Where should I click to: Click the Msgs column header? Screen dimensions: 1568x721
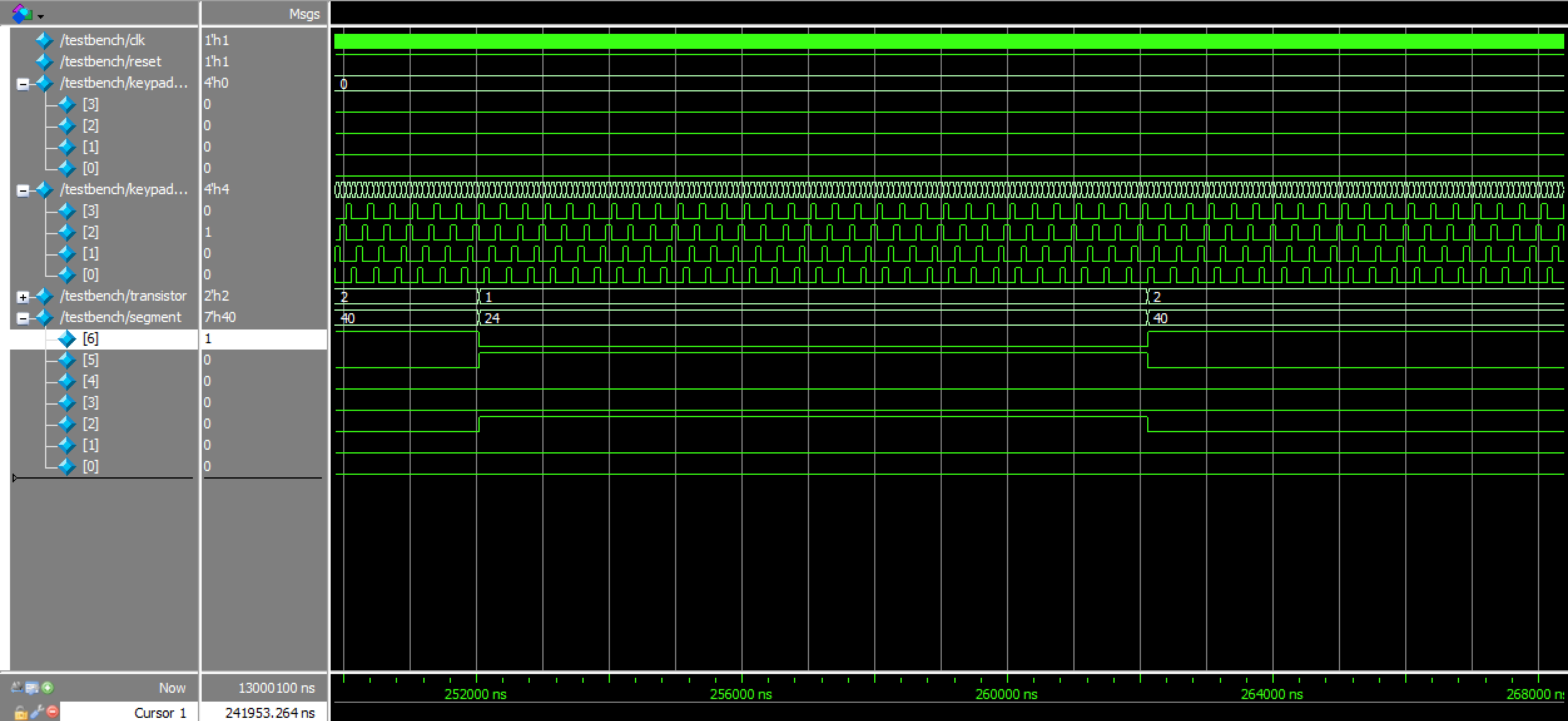click(304, 14)
